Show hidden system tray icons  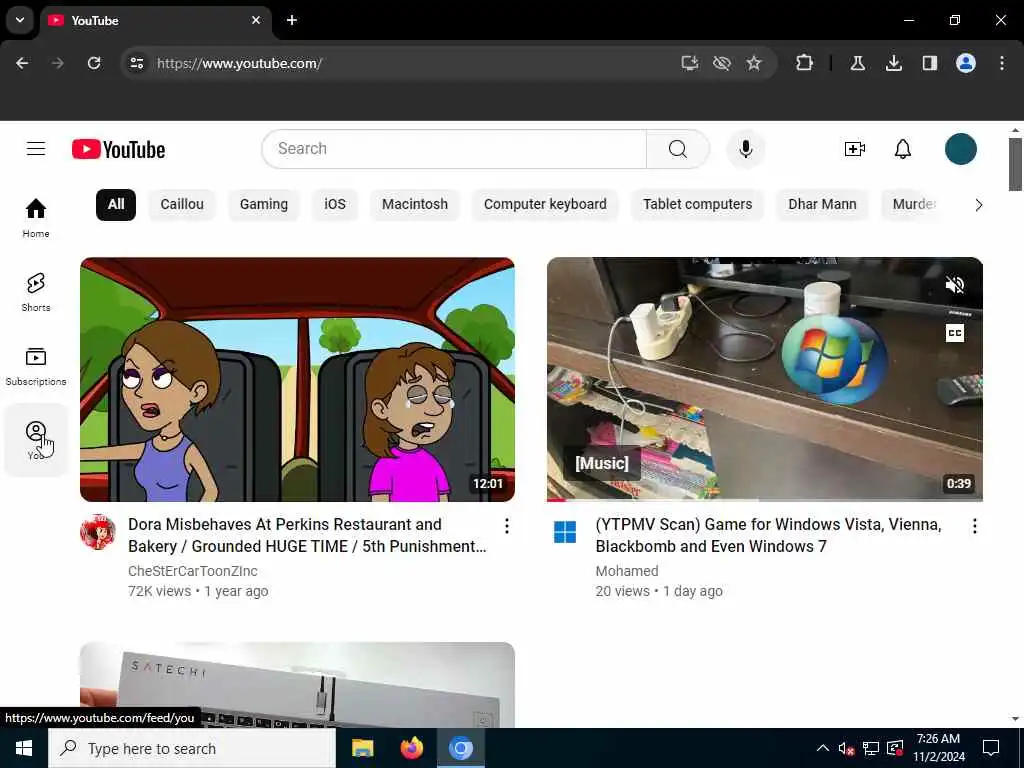(823, 748)
